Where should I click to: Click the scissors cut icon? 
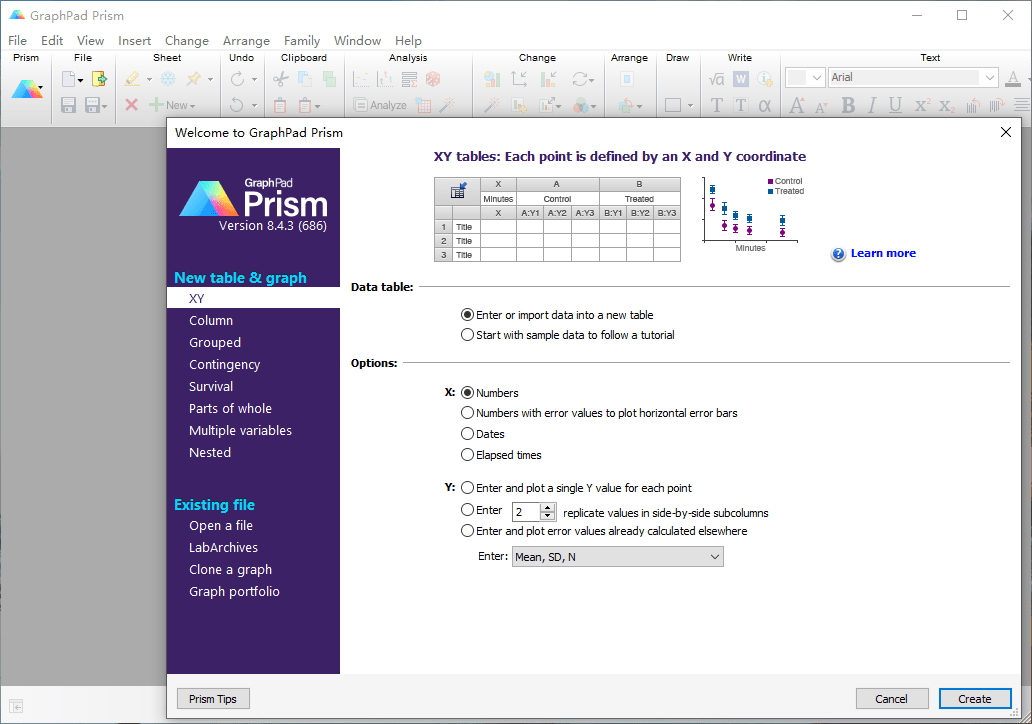pyautogui.click(x=281, y=79)
